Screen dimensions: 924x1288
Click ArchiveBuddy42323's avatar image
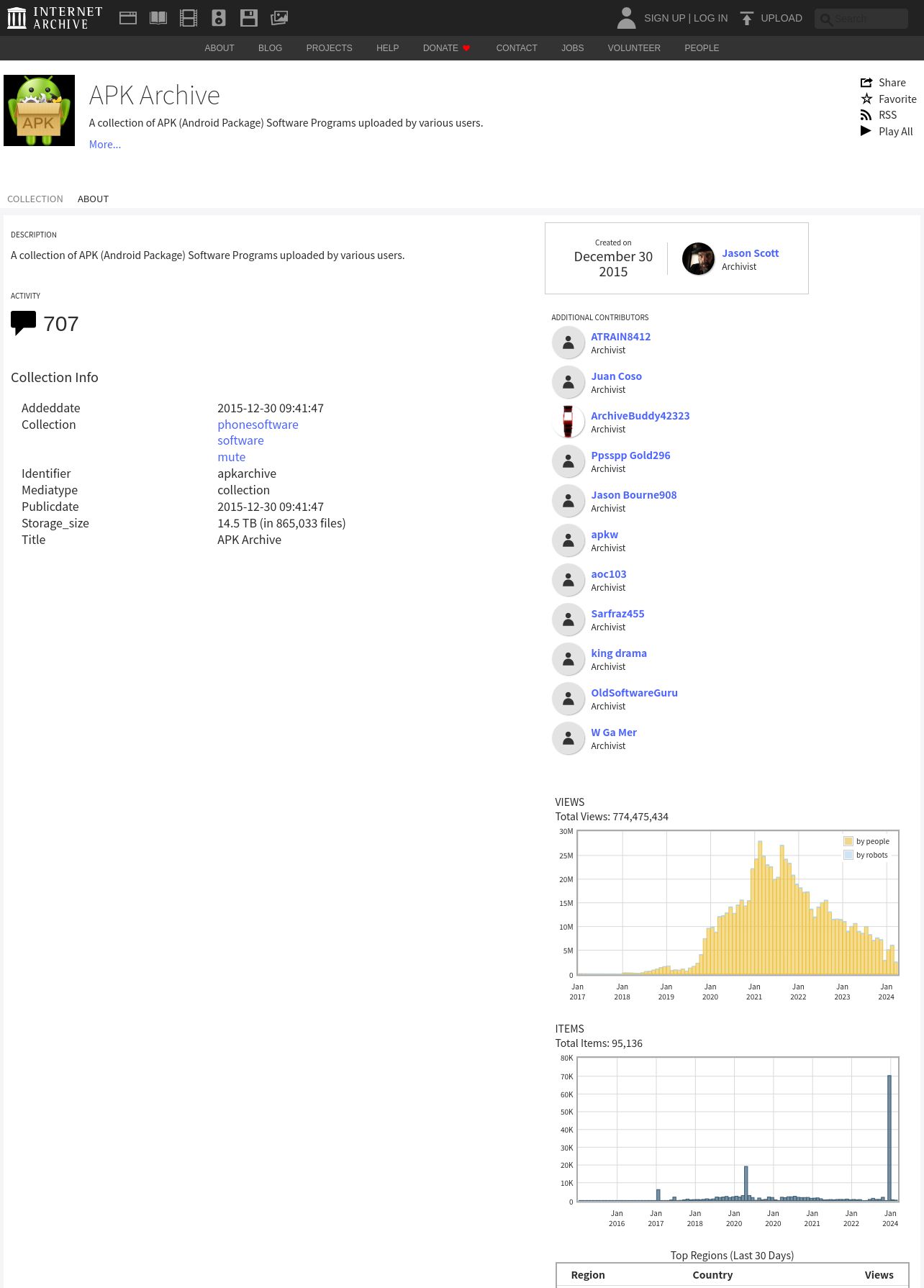pyautogui.click(x=568, y=422)
